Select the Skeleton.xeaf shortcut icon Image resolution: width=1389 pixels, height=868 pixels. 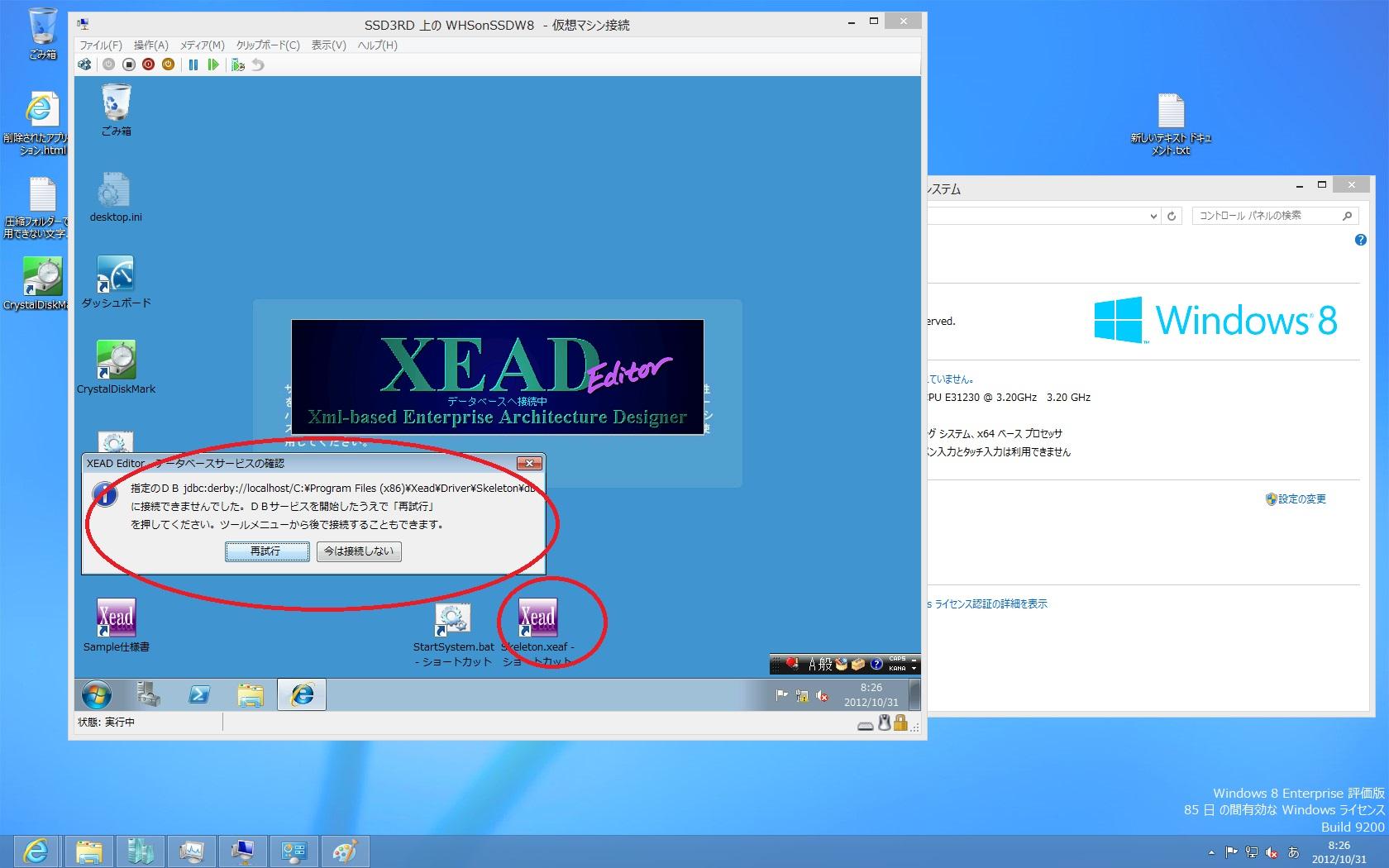click(537, 632)
